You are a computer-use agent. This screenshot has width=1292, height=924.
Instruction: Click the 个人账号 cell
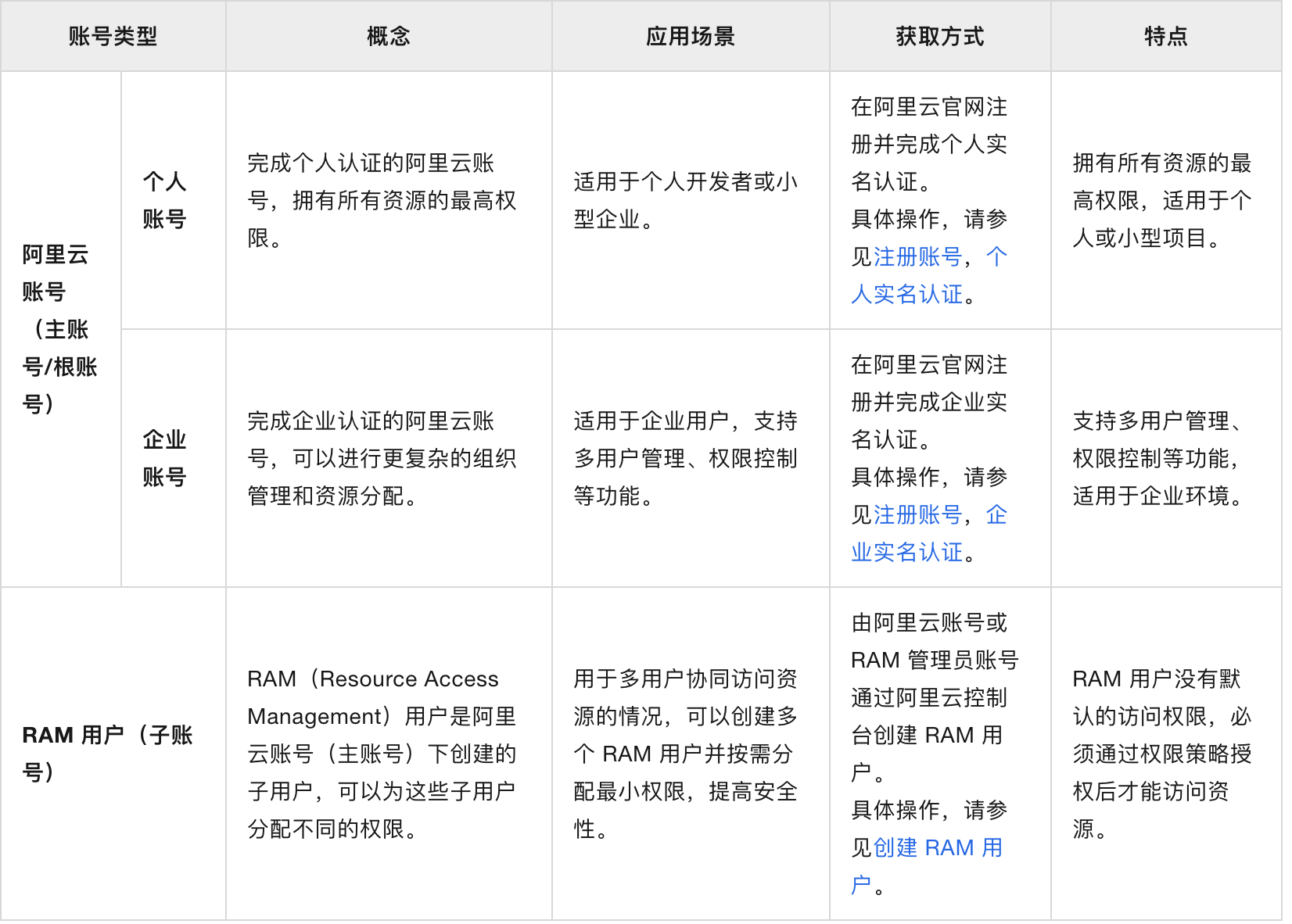(x=174, y=200)
